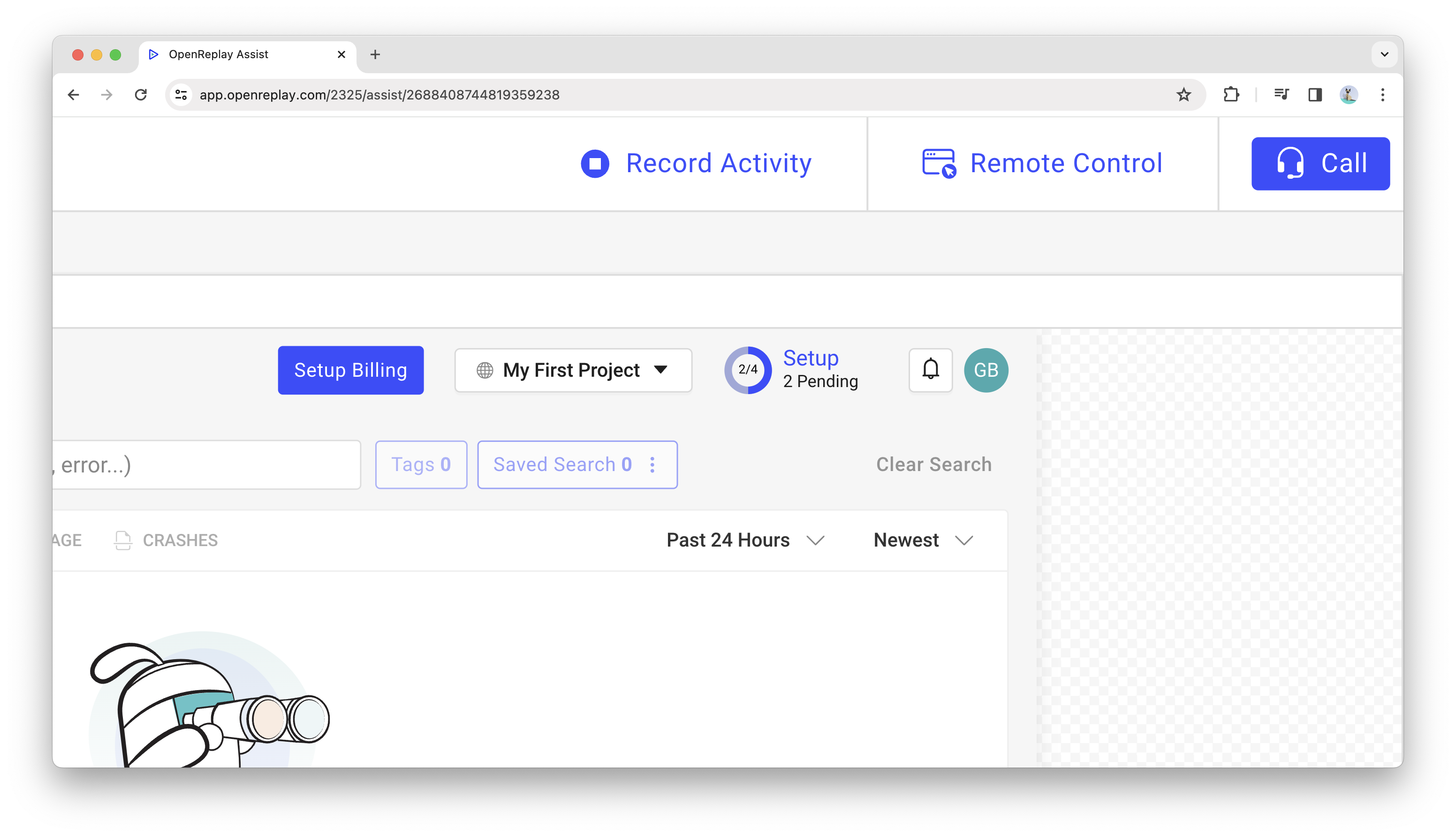
Task: Close the OpenReplay Assist tab
Action: tap(341, 54)
